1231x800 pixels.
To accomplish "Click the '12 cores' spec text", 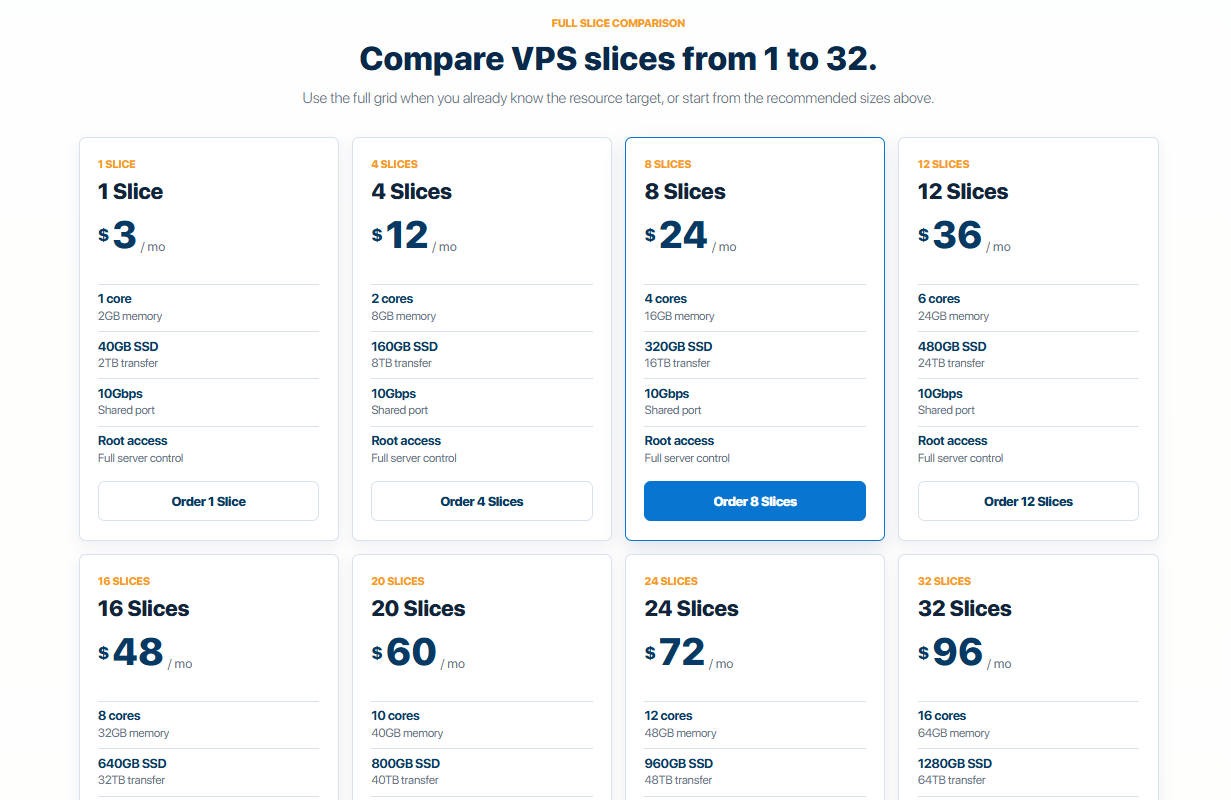I will click(x=669, y=716).
